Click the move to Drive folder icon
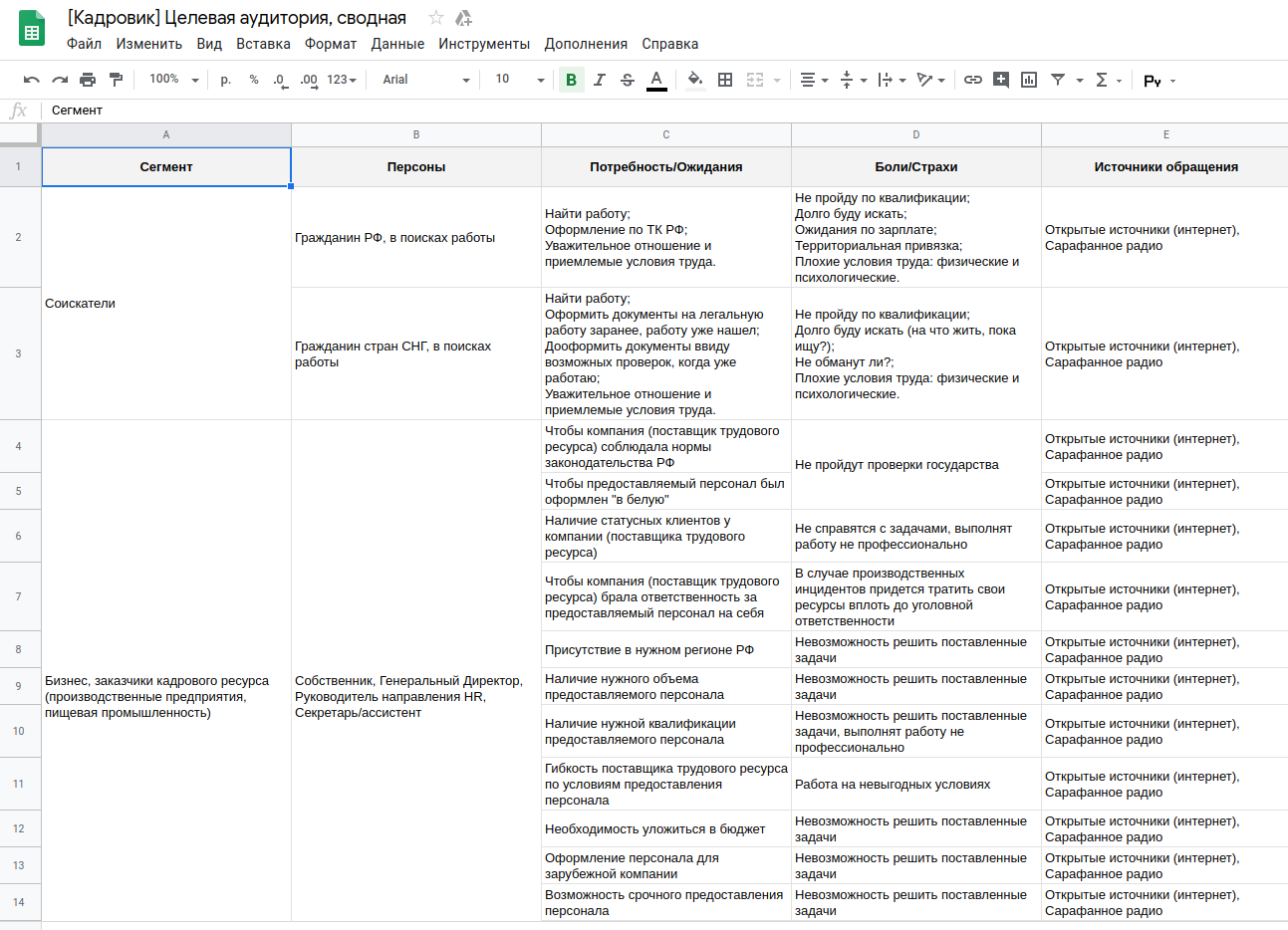This screenshot has width=1288, height=930. point(463,18)
